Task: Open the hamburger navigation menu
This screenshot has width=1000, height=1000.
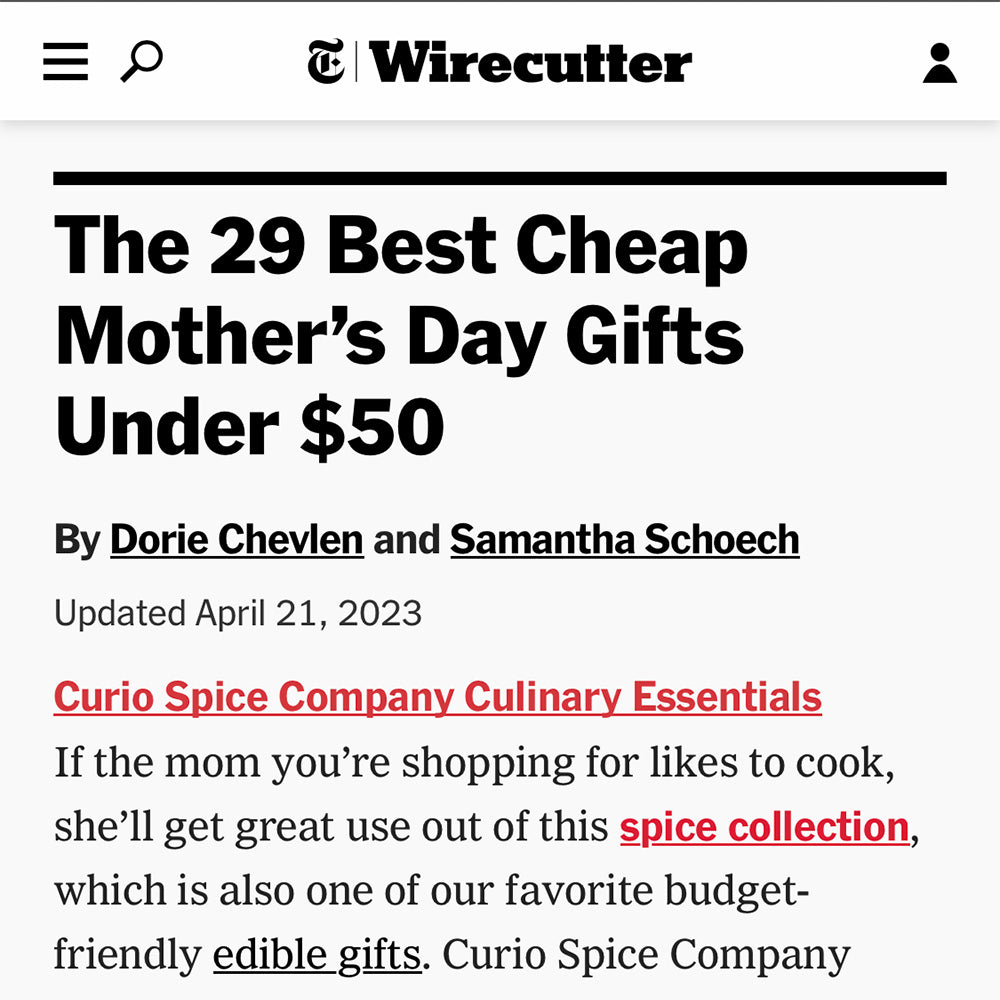Action: 66,62
